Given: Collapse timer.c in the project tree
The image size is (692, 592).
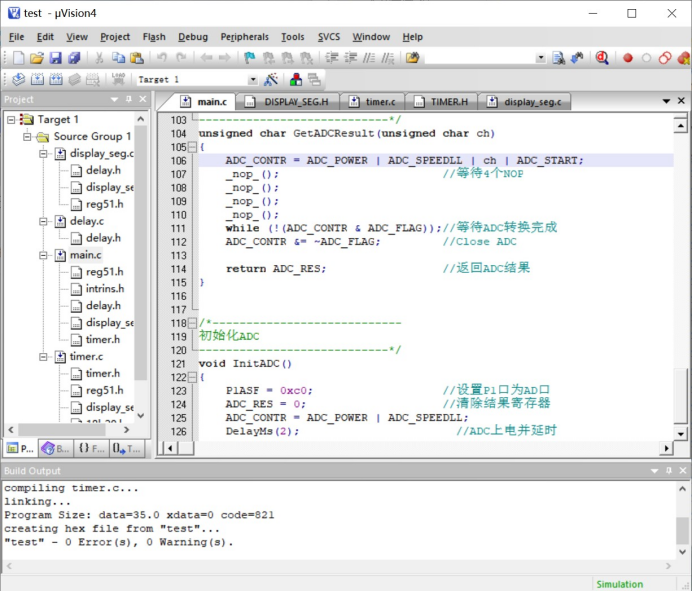Looking at the screenshot, I should click(x=43, y=357).
